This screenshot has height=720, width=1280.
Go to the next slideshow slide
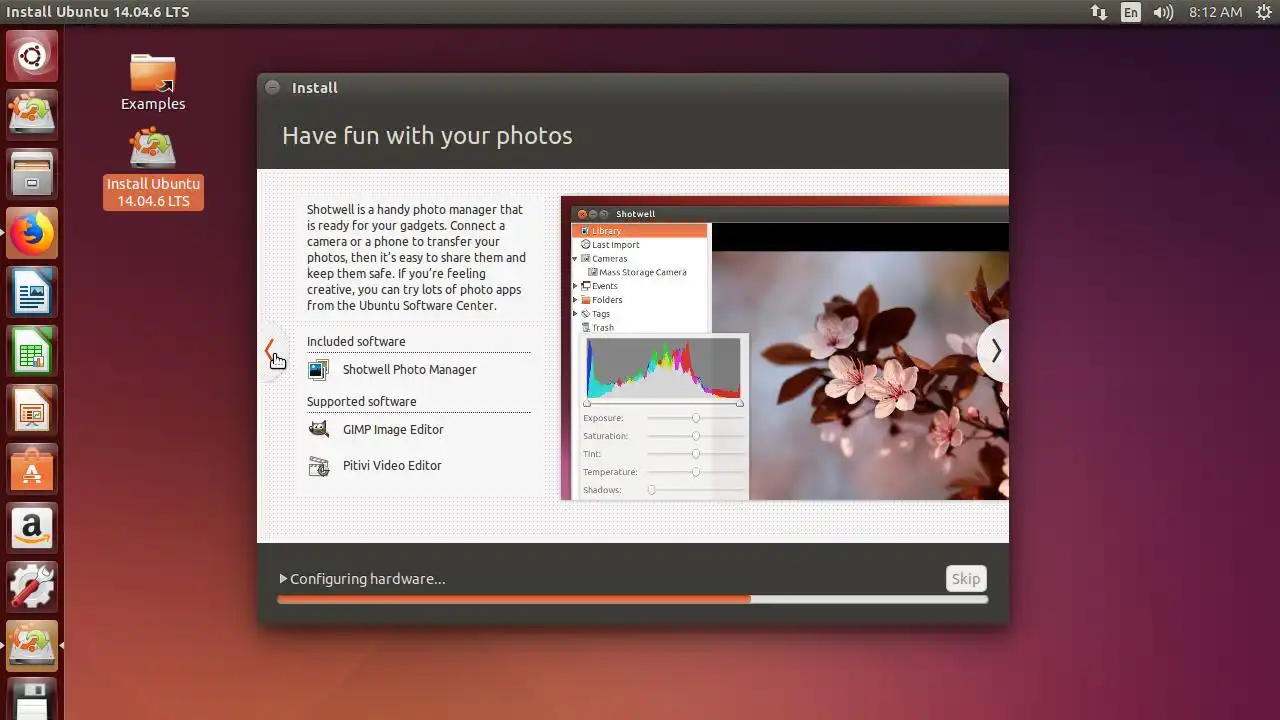coord(995,351)
